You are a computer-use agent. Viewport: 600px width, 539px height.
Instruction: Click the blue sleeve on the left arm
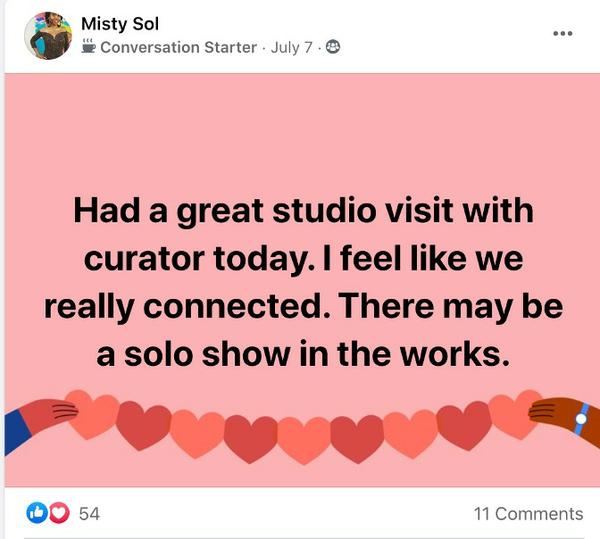(14, 430)
